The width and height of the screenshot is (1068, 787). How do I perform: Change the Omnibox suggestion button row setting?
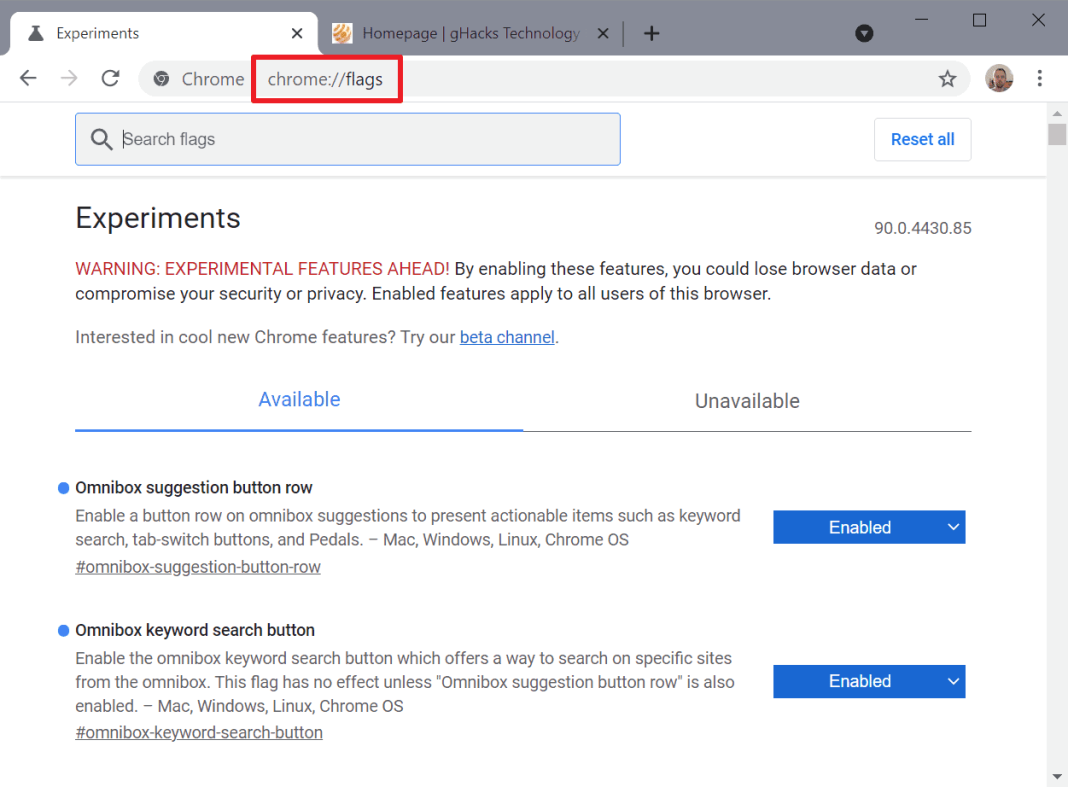click(868, 527)
